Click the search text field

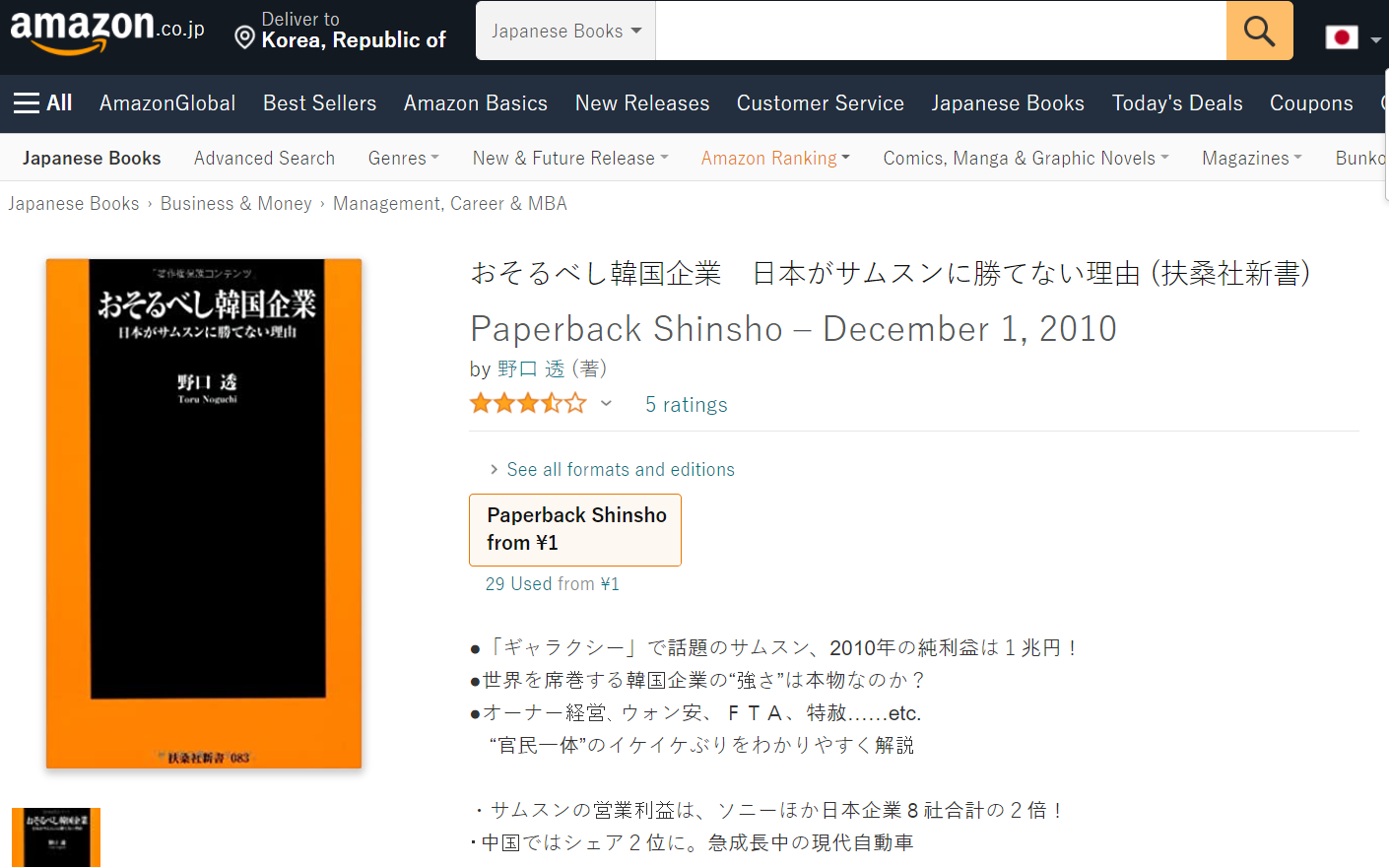941,31
